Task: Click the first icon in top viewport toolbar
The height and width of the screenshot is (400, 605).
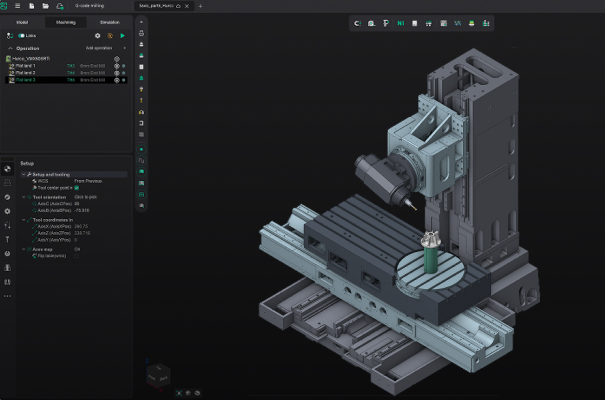Action: pos(358,22)
